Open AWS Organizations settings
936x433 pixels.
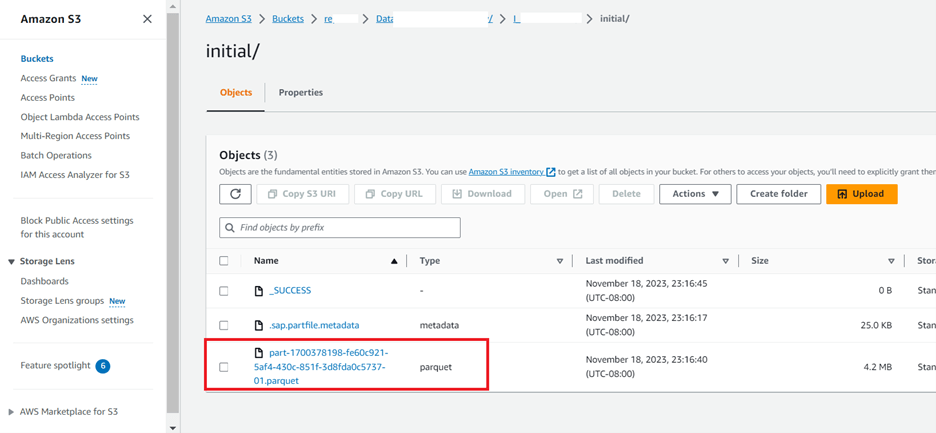tap(77, 320)
